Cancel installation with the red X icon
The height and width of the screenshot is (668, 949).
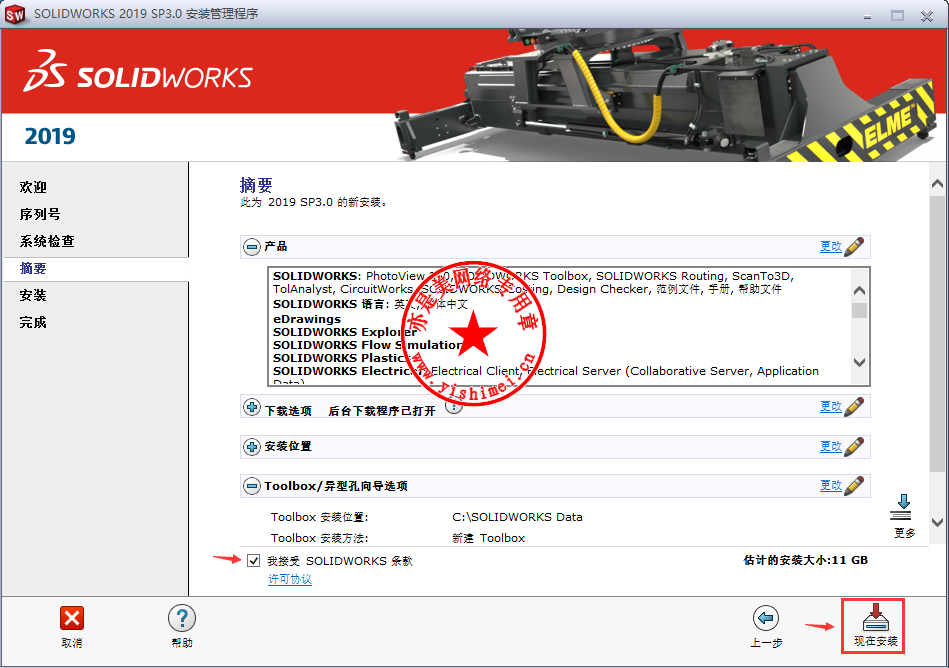click(72, 618)
